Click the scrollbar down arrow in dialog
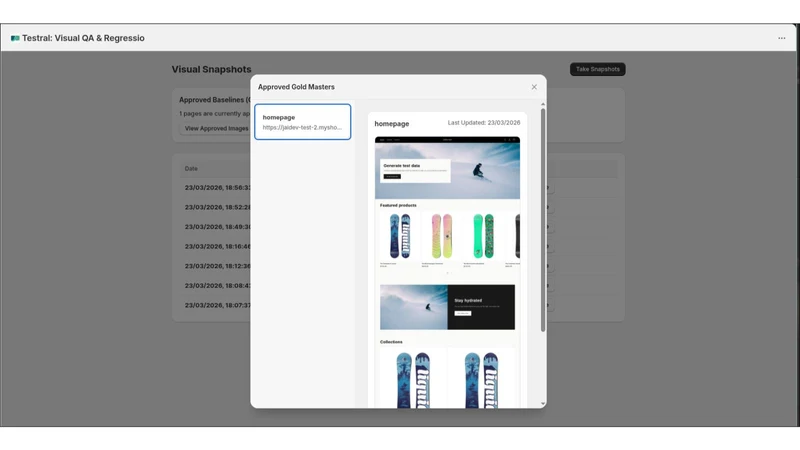Viewport: 800px width, 450px height. click(x=543, y=404)
